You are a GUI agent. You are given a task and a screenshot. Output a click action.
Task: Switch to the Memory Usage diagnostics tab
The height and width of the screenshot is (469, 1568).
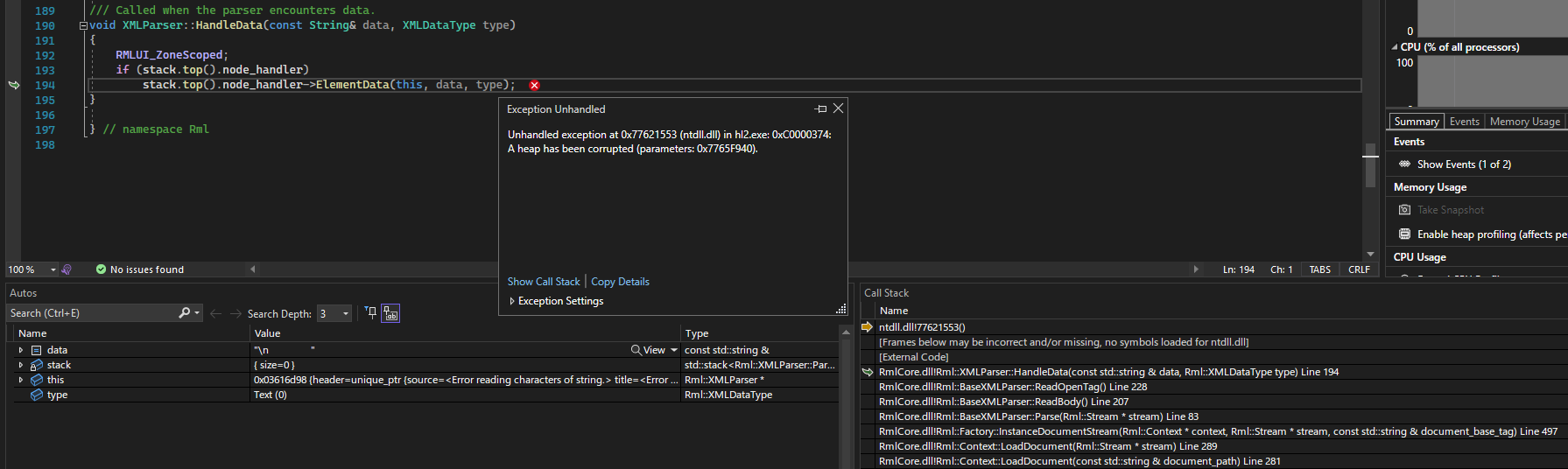[x=1524, y=122]
